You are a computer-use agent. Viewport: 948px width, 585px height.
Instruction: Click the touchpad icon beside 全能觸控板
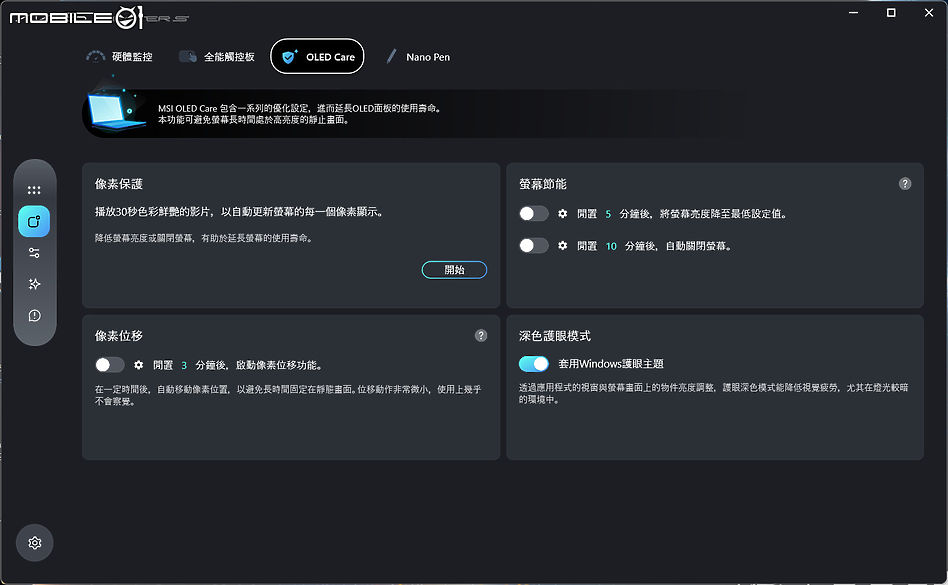(x=187, y=57)
